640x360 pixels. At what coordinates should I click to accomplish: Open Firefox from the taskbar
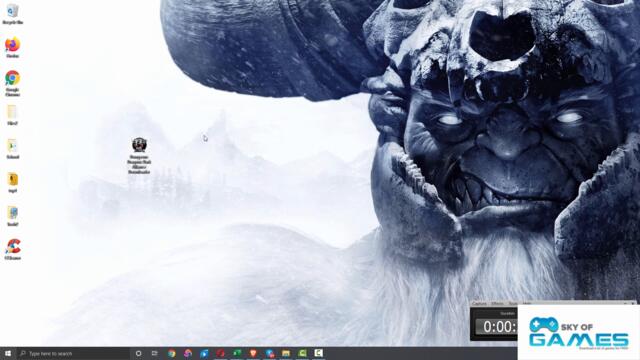[188, 353]
